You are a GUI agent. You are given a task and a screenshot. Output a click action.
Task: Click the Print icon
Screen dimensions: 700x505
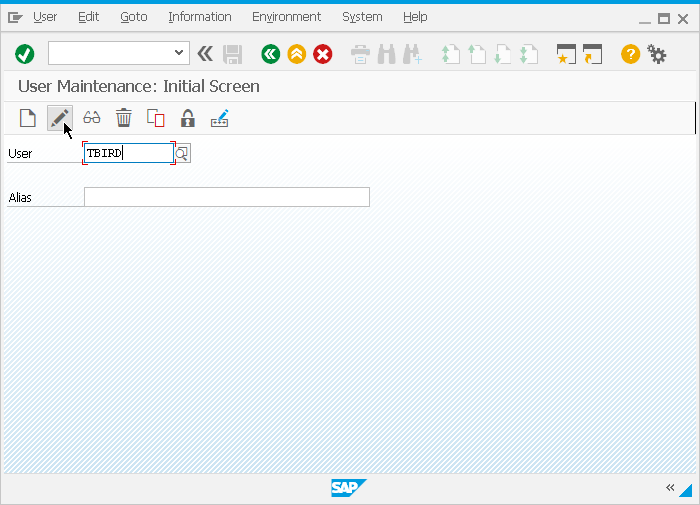click(360, 54)
